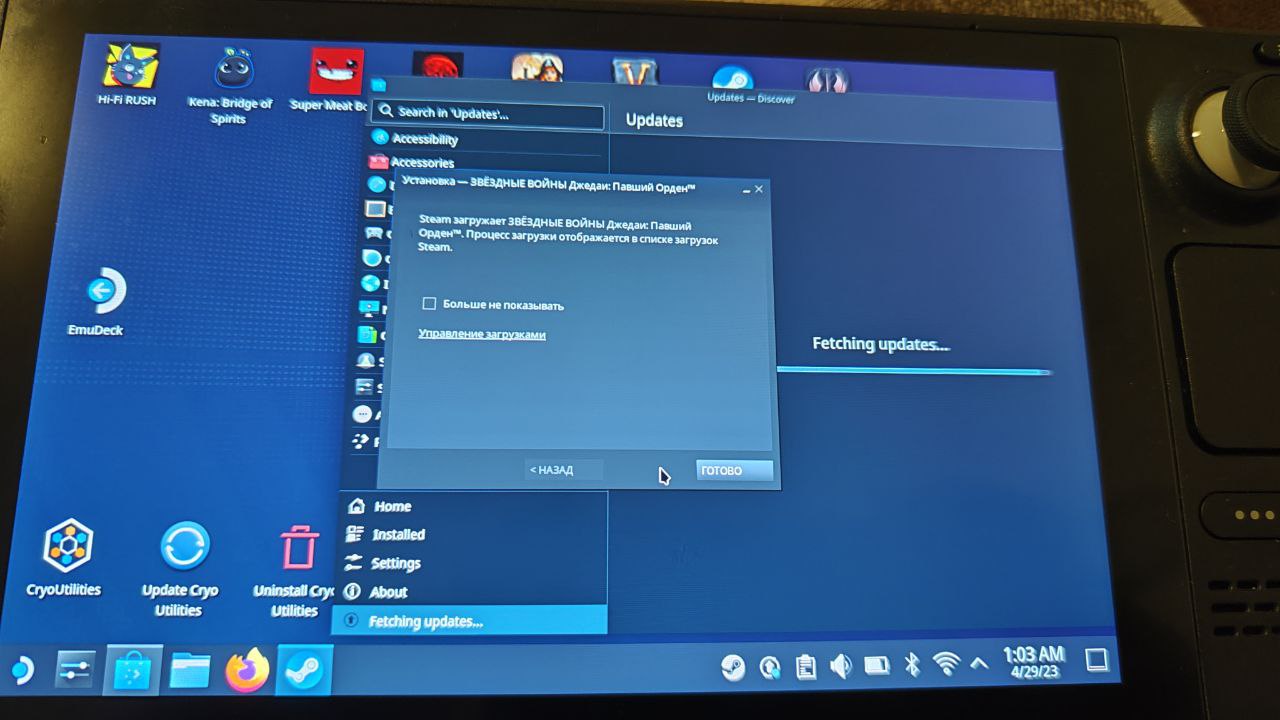Launch Firefox from the taskbar
Viewport: 1280px width, 720px height.
pos(247,670)
